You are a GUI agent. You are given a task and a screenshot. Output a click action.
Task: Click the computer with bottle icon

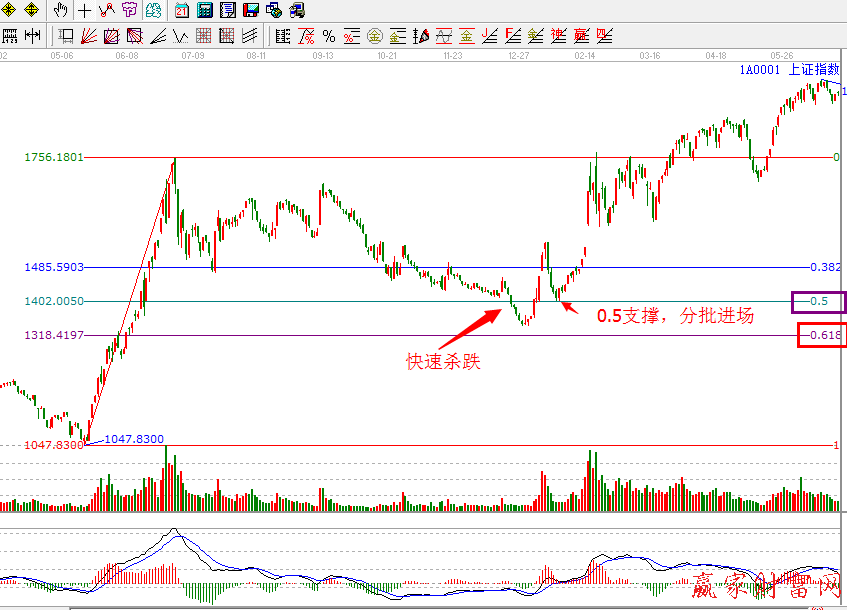[297, 9]
